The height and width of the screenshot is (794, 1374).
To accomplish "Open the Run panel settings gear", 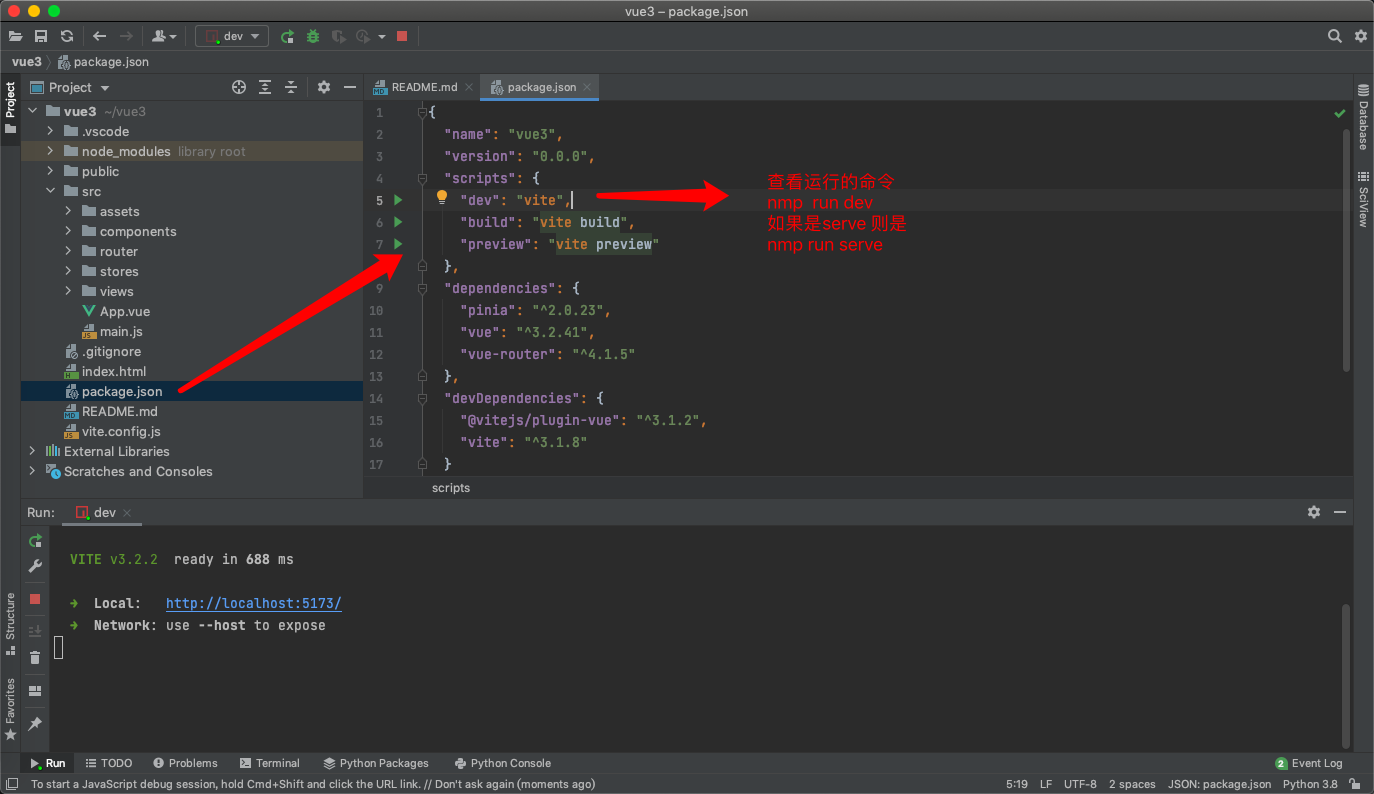I will [1314, 512].
